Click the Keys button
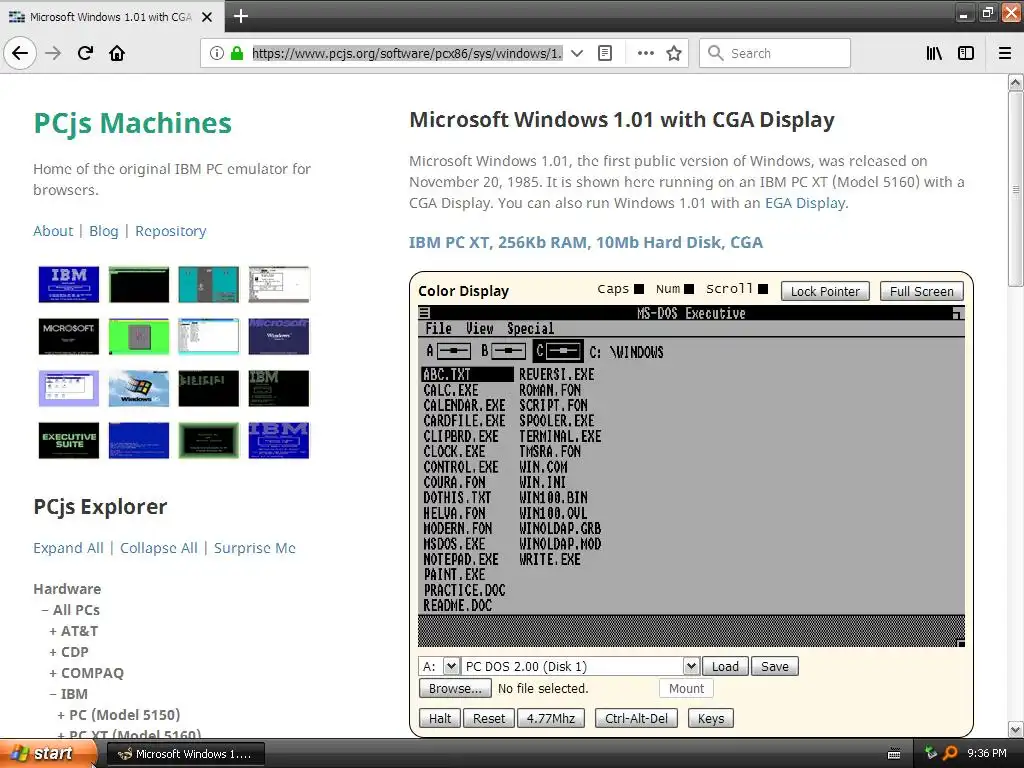Image resolution: width=1024 pixels, height=768 pixels. (711, 718)
